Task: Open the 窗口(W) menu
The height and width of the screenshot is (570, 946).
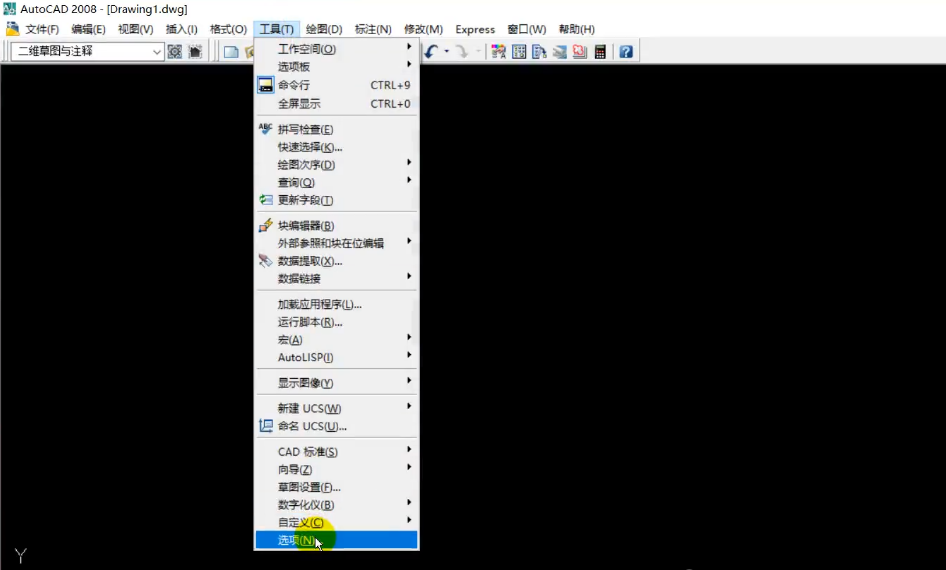Action: (x=527, y=29)
